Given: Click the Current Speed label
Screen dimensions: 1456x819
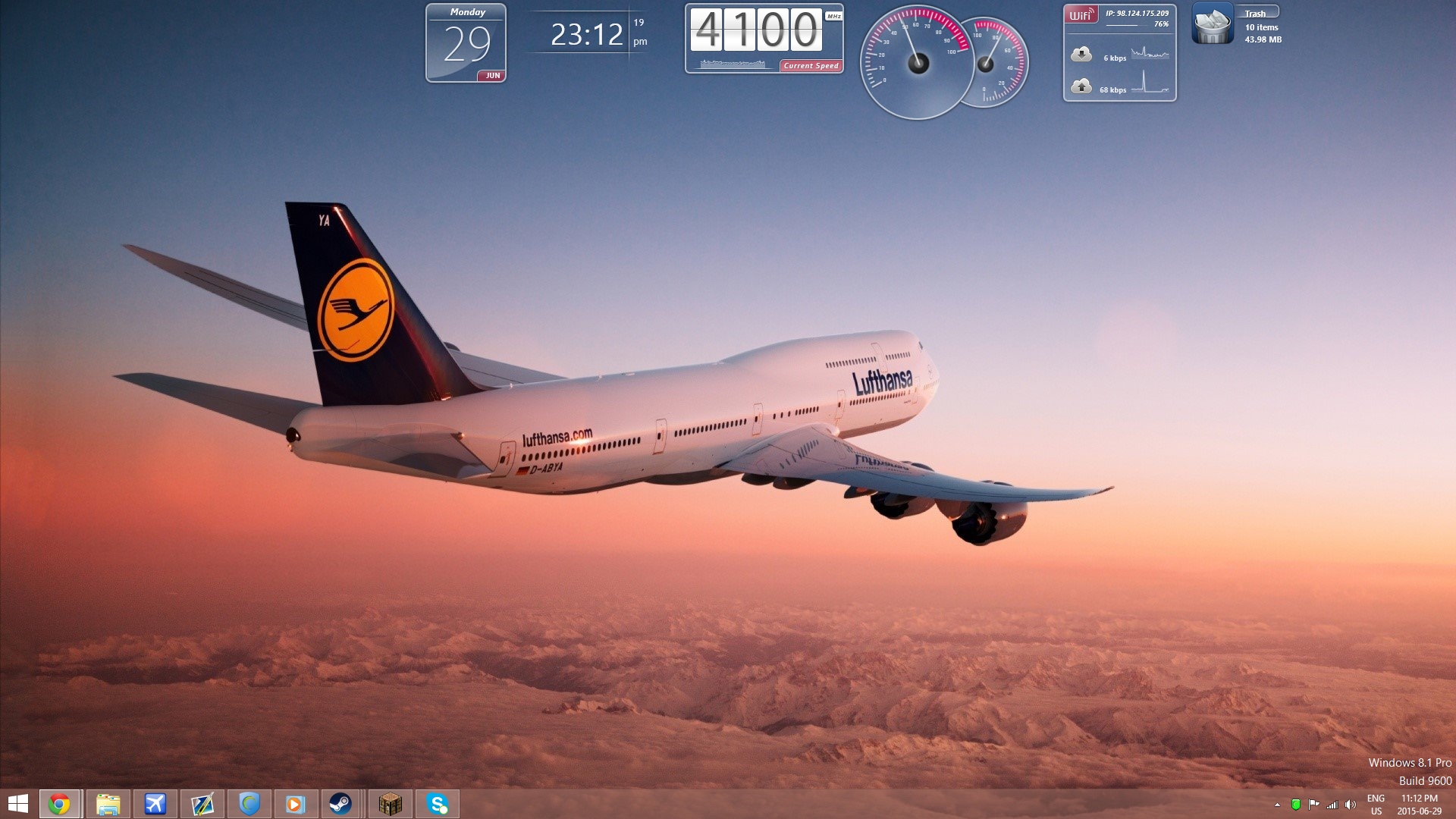Looking at the screenshot, I should tap(811, 66).
